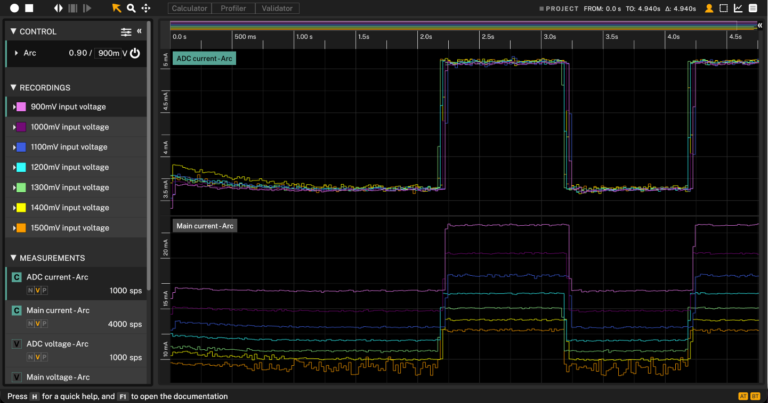The height and width of the screenshot is (403, 768).
Task: Stop recording with the square stop button
Action: 29,8
